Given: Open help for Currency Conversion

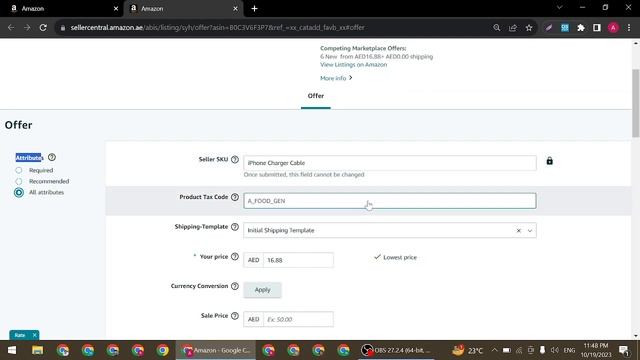Looking at the screenshot, I should (x=235, y=286).
